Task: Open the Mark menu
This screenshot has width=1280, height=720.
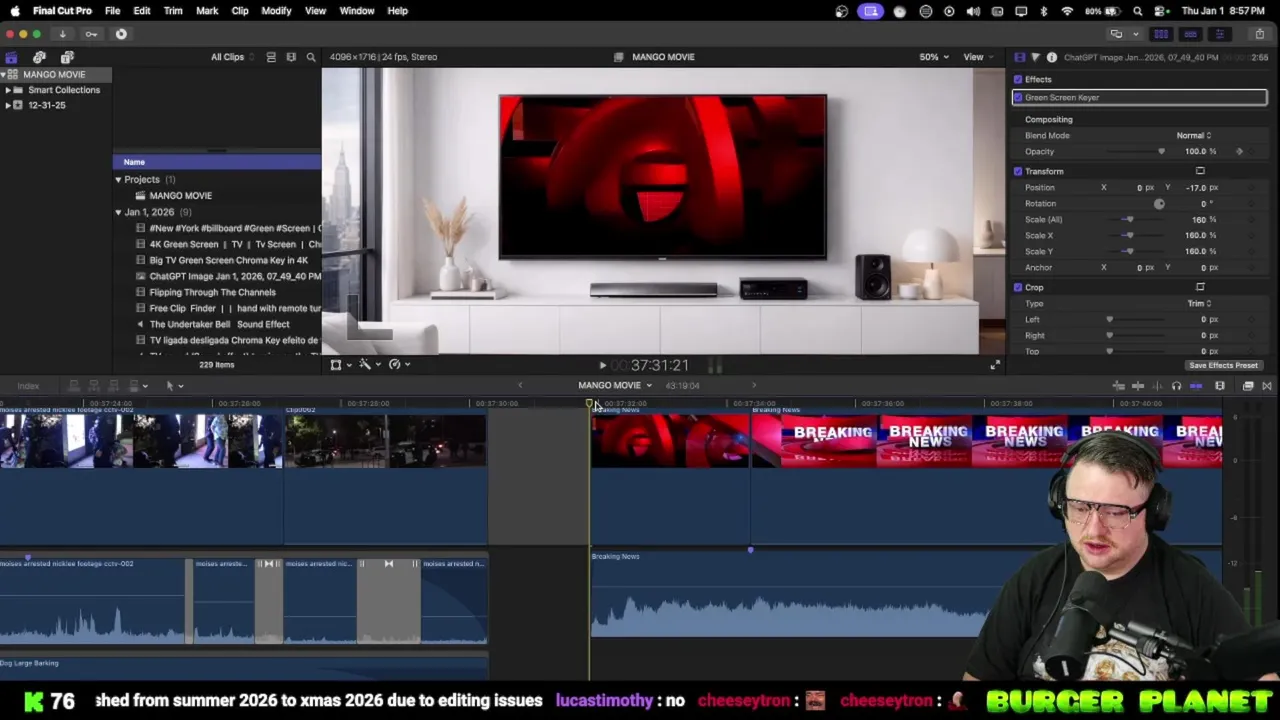Action: pyautogui.click(x=207, y=11)
